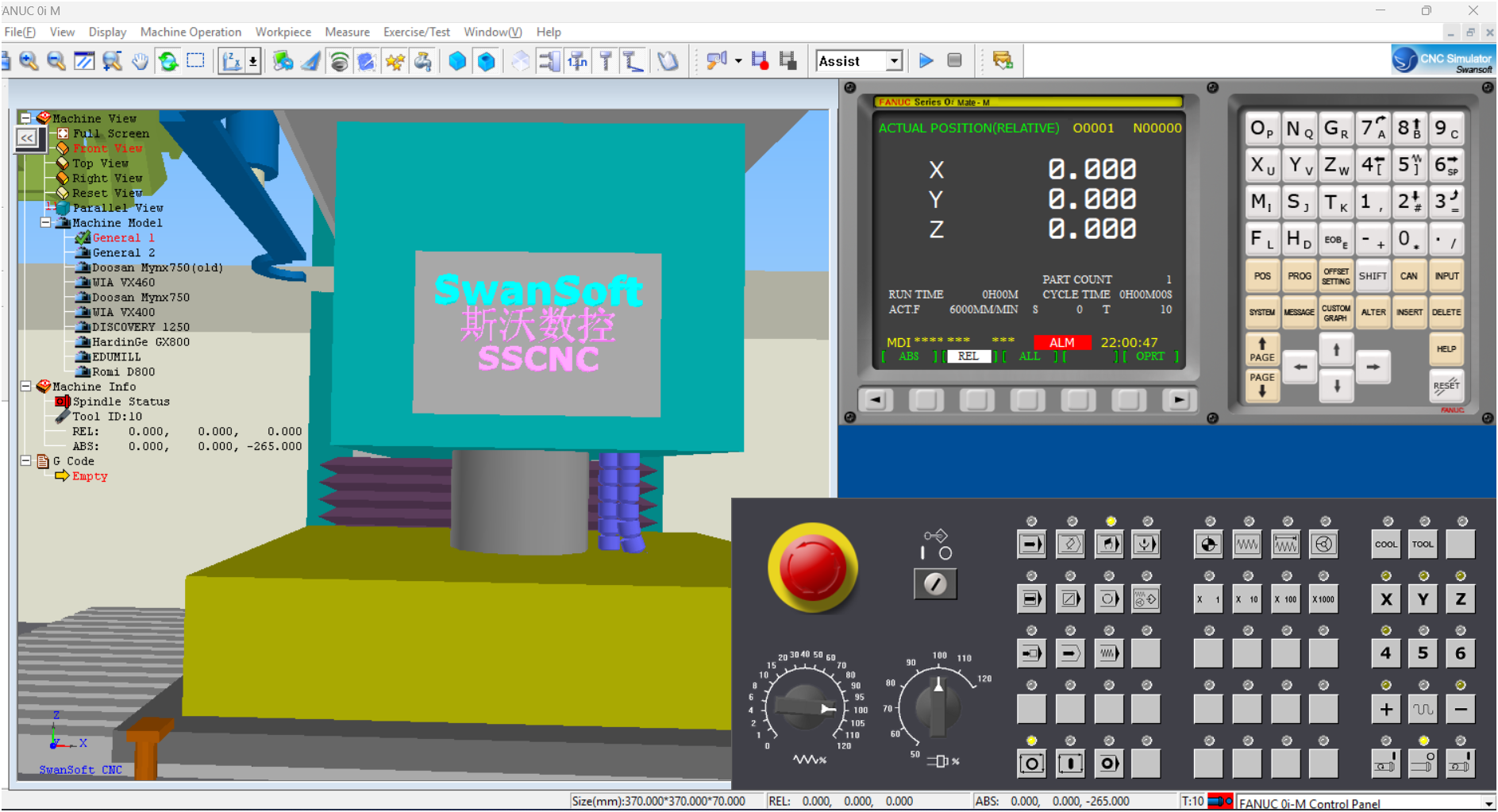Select the Z axis button
Image resolution: width=1498 pixels, height=812 pixels.
pyautogui.click(x=1461, y=599)
